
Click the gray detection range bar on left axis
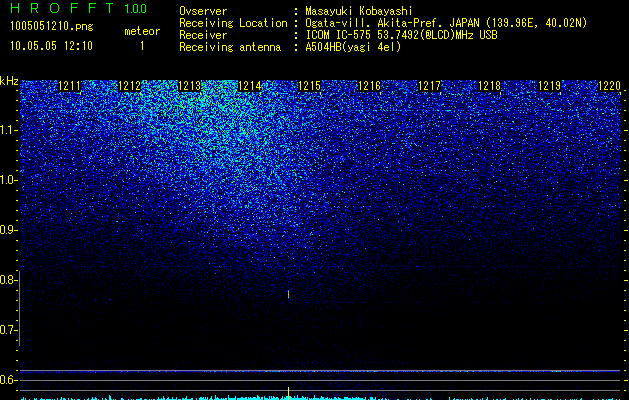(20, 308)
